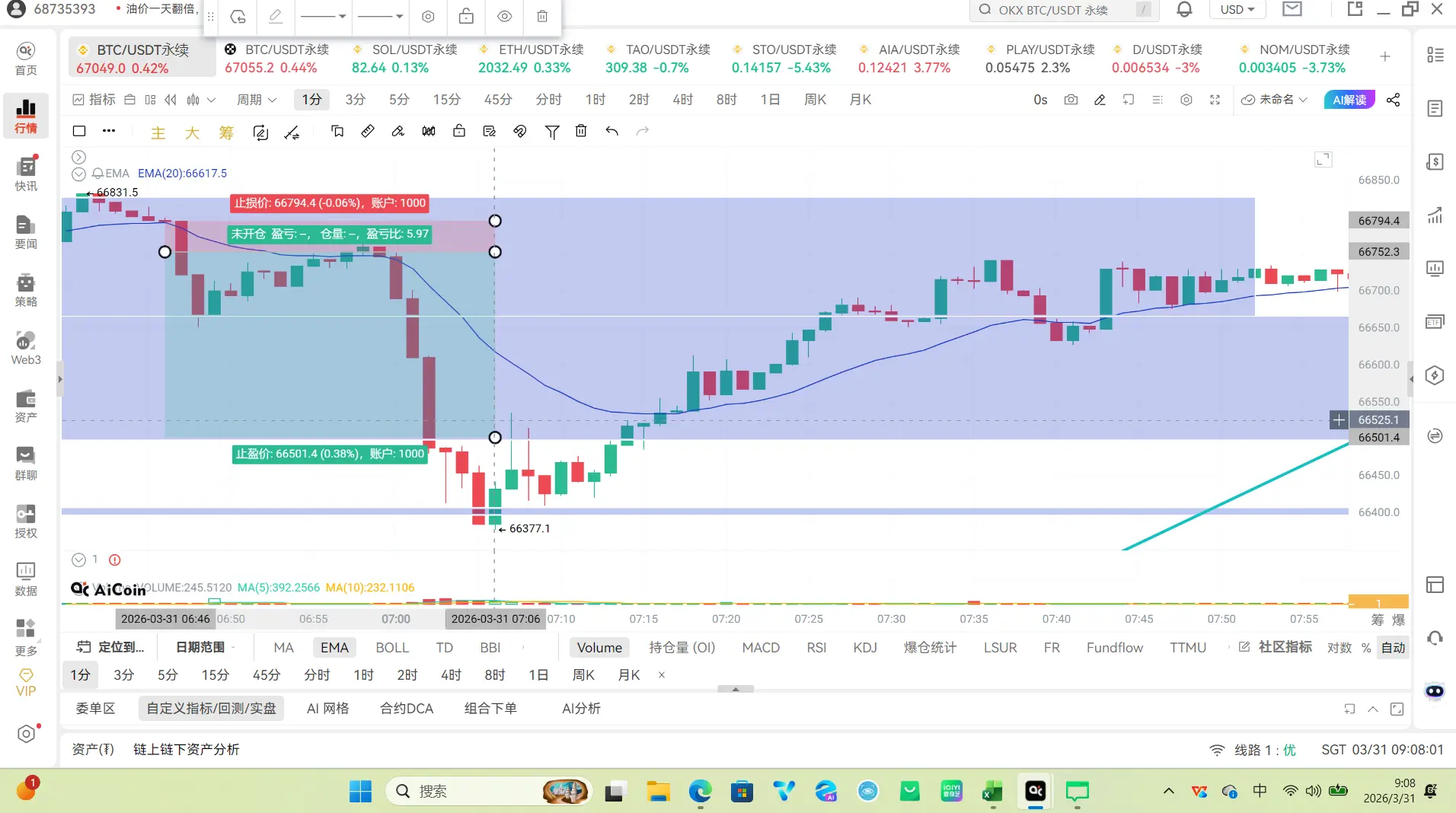Open the AI 网格 tab
The image size is (1456, 813).
(x=327, y=708)
